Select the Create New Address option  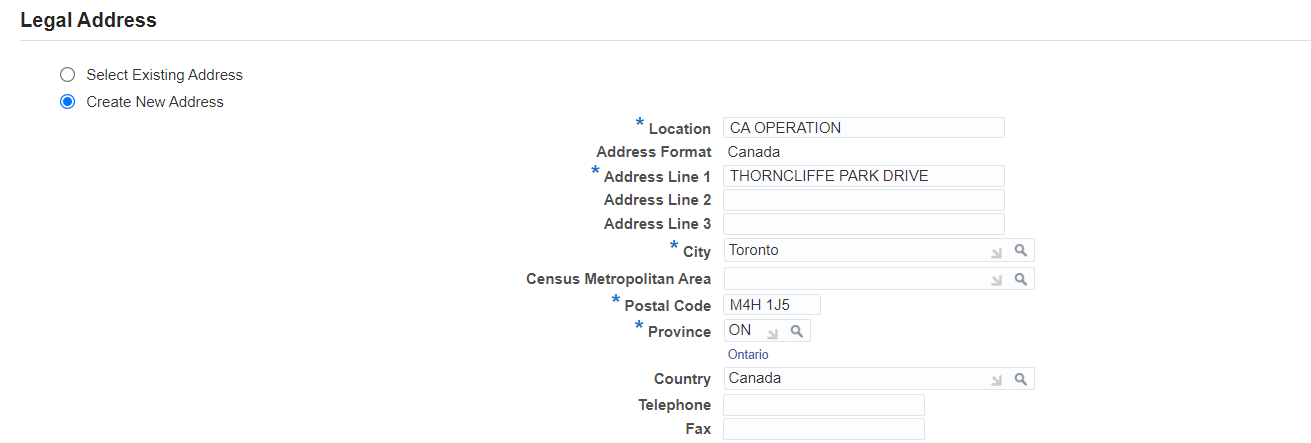click(x=68, y=101)
